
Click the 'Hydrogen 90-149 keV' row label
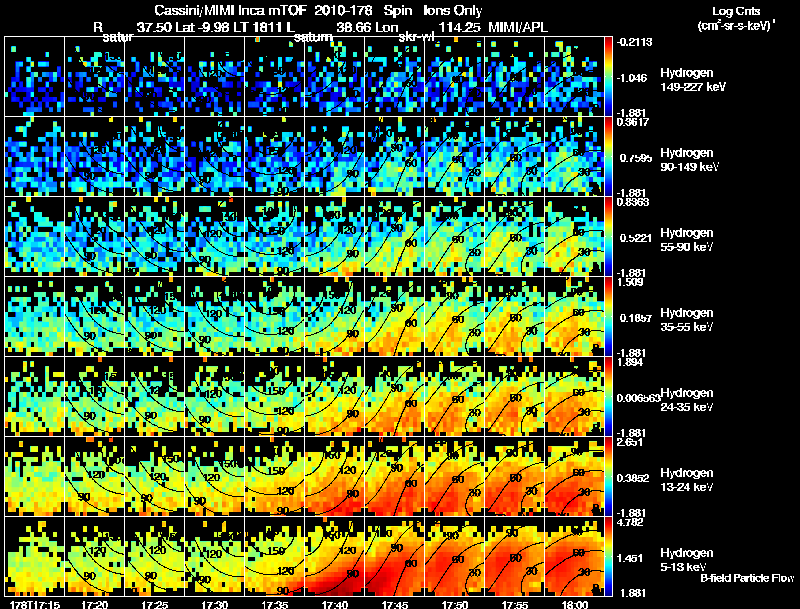point(689,160)
